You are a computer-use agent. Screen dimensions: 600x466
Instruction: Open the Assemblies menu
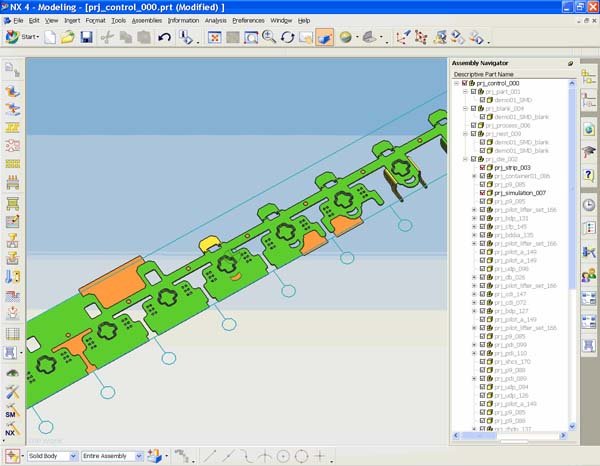(x=147, y=20)
